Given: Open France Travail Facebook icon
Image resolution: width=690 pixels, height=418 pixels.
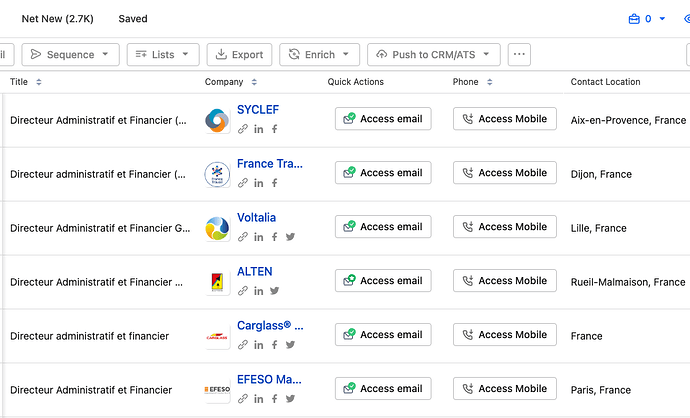Looking at the screenshot, I should pos(274,183).
